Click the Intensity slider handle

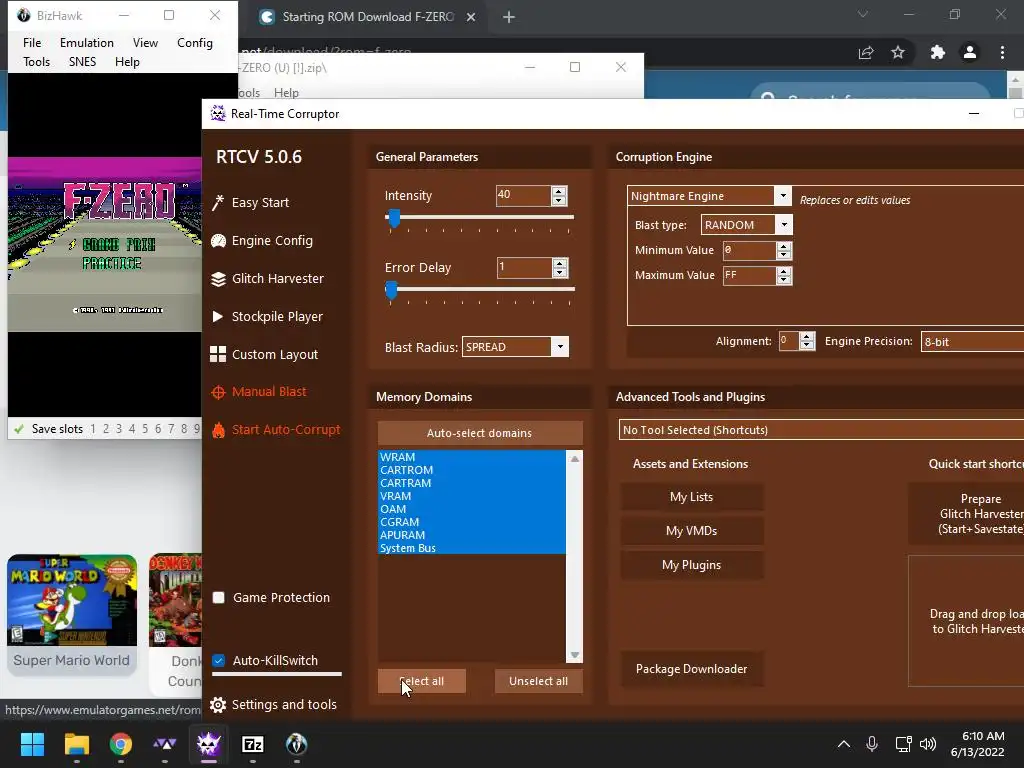pyautogui.click(x=394, y=218)
